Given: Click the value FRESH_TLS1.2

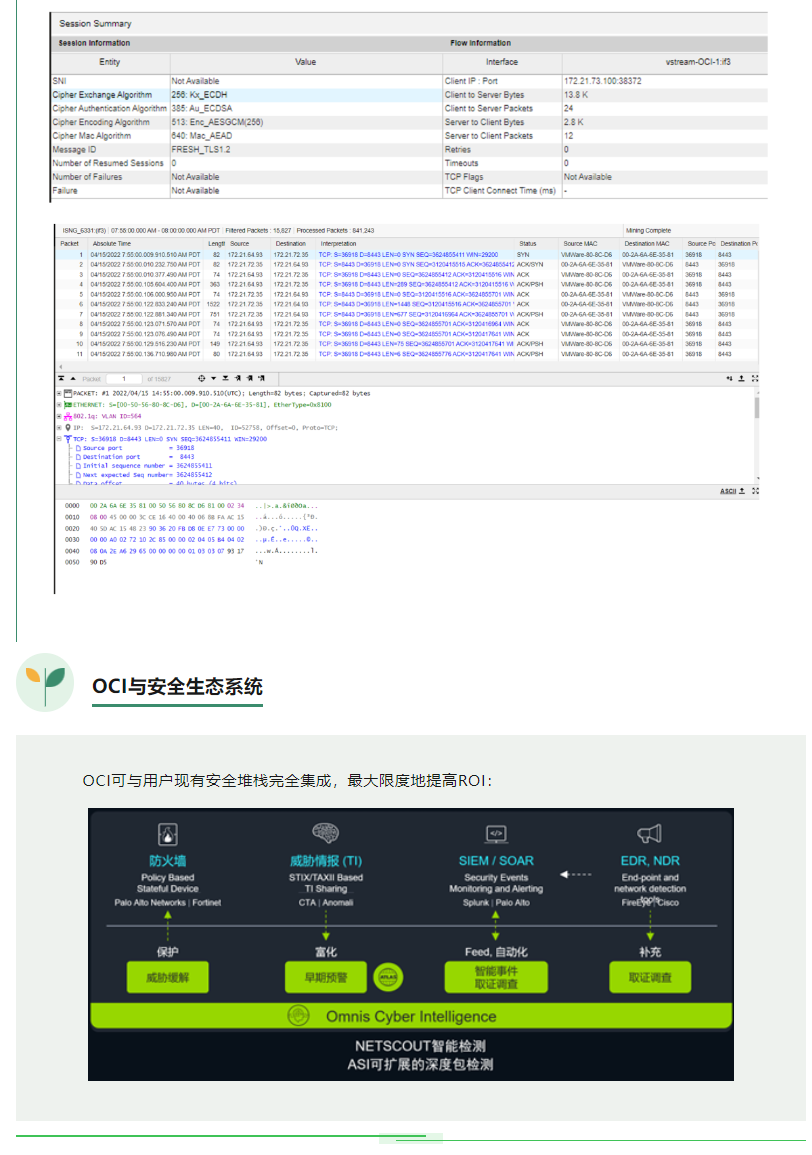Looking at the screenshot, I should pyautogui.click(x=201, y=150).
